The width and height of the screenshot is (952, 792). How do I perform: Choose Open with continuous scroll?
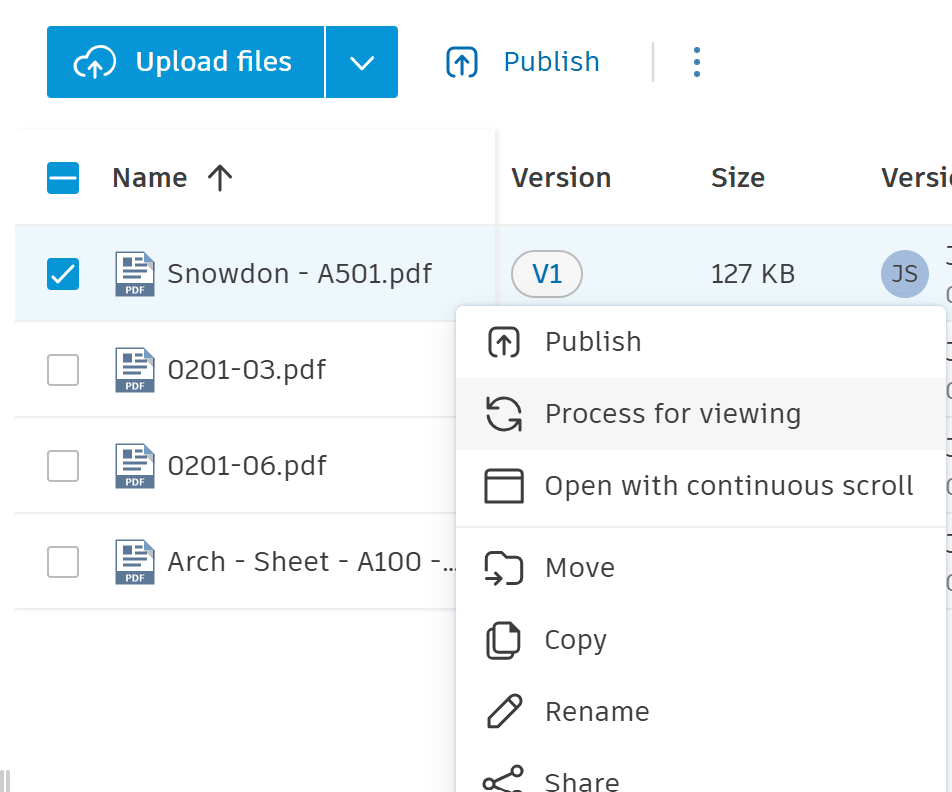[701, 486]
